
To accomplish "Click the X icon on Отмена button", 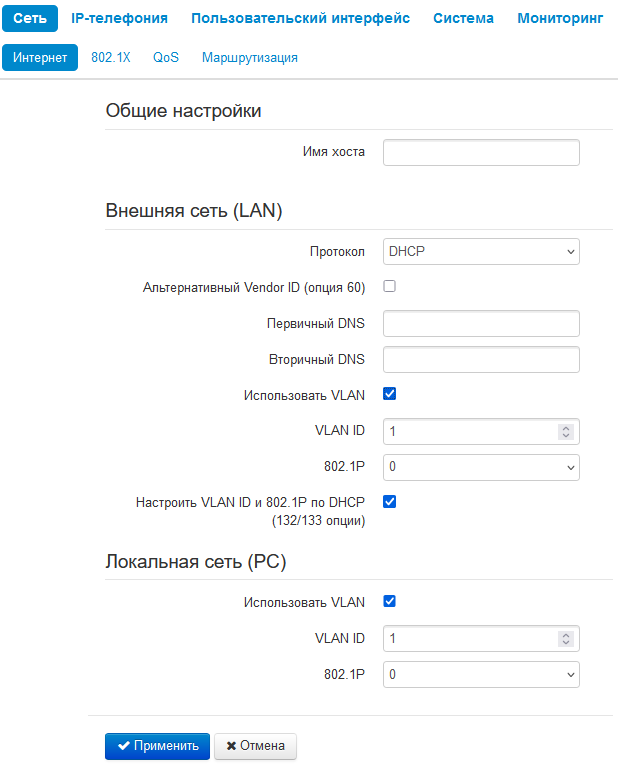I will 231,745.
